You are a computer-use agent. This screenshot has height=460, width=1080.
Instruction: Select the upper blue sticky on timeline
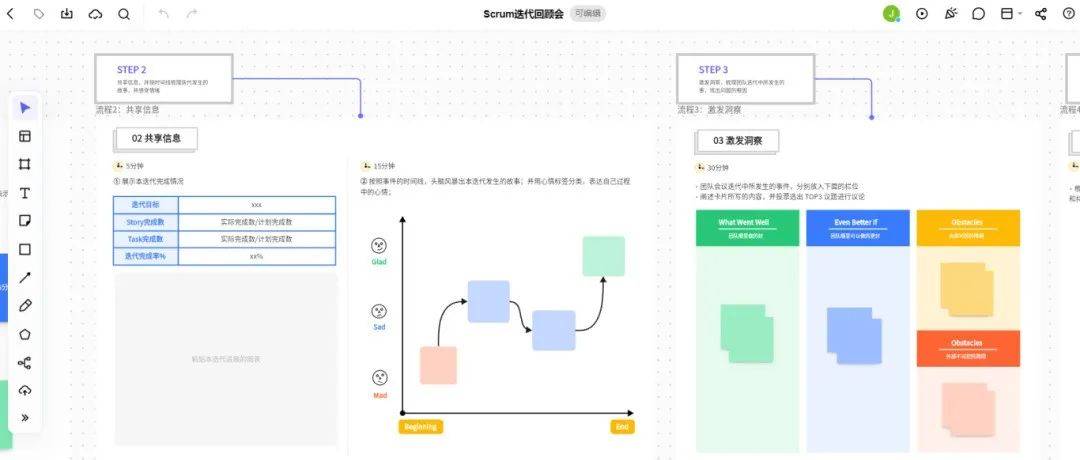click(x=489, y=301)
